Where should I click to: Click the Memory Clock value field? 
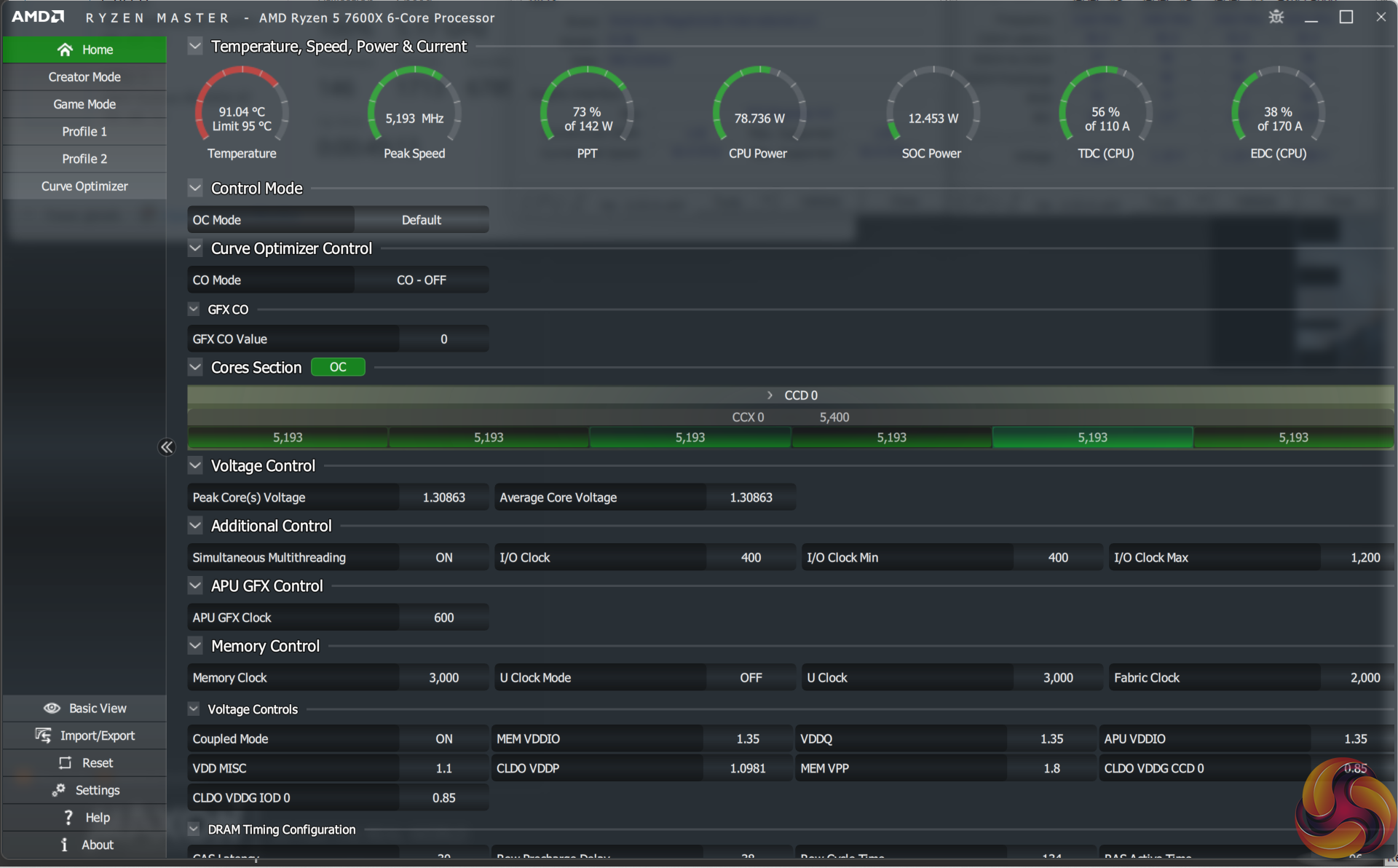coord(443,678)
